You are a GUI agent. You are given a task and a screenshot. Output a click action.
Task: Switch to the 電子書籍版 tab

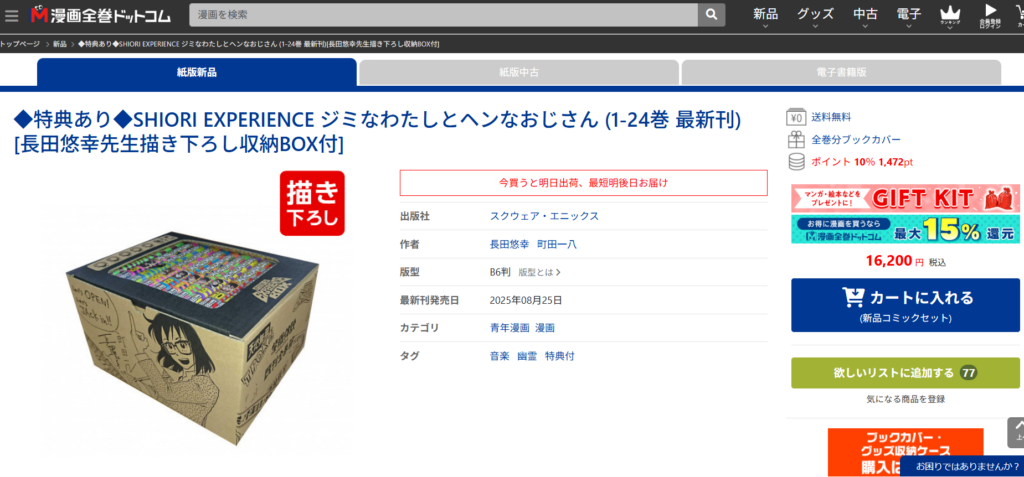(x=841, y=72)
